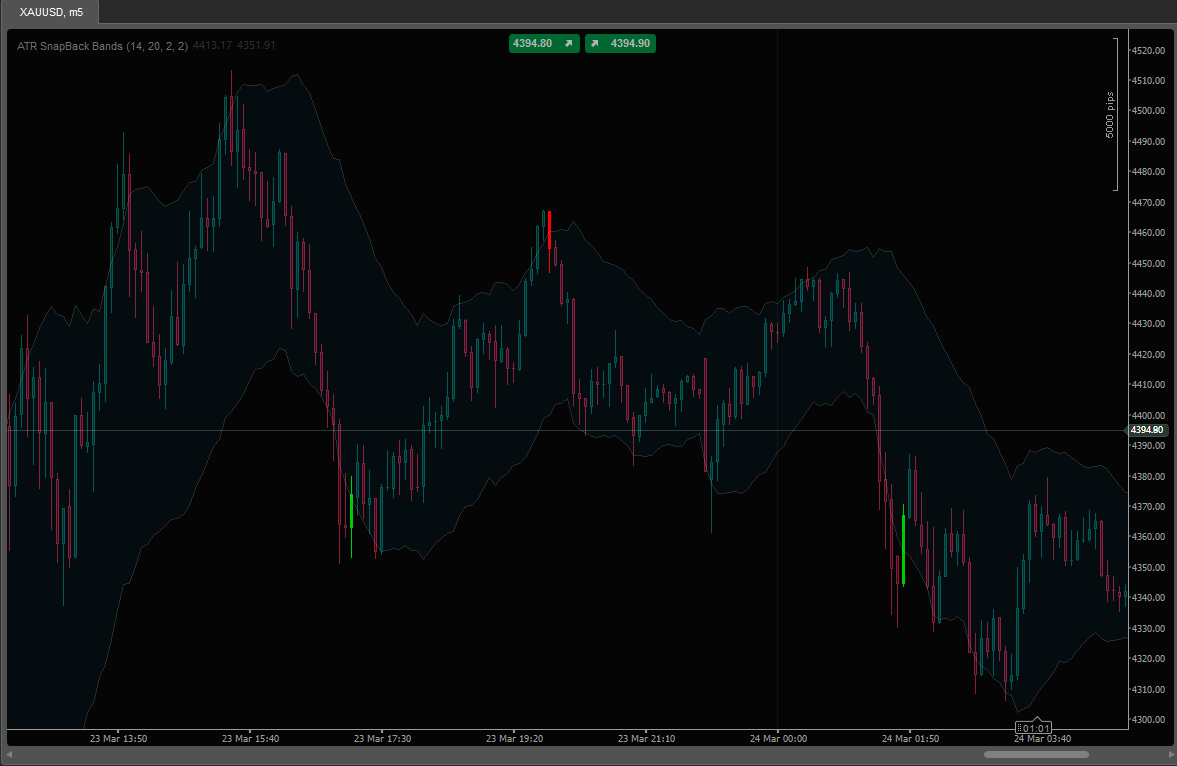Click the buy arrow icon beside 4394.90
1177x766 pixels.
tap(595, 43)
